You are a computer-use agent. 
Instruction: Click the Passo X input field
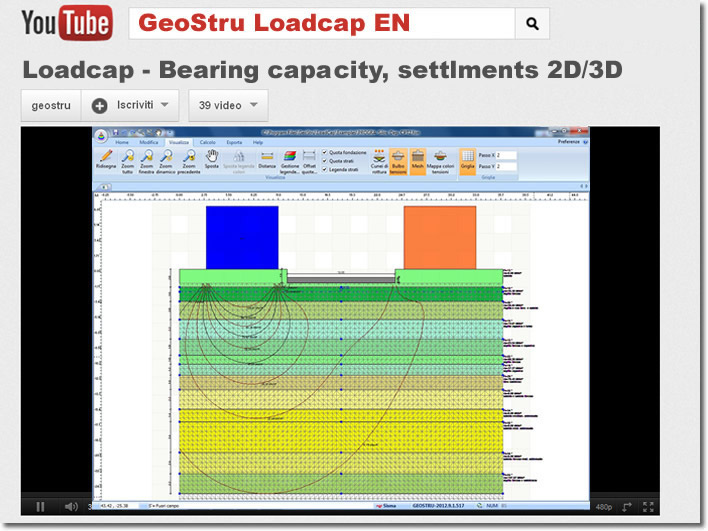(x=506, y=155)
